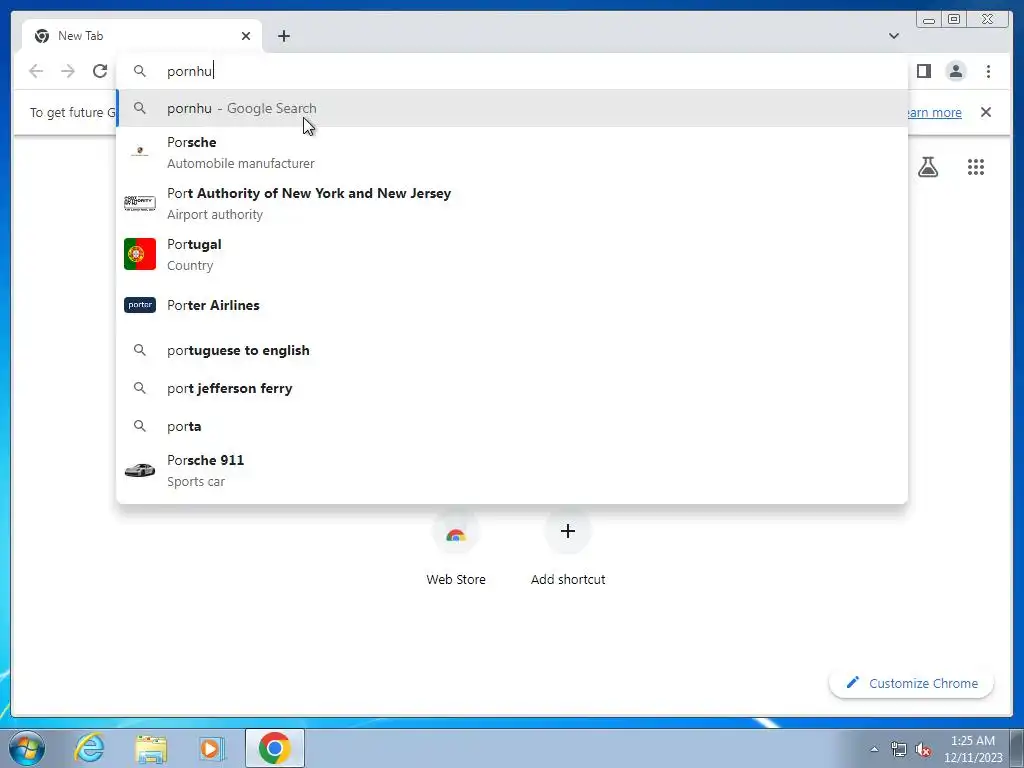Click the network status tray icon
The height and width of the screenshot is (768, 1024).
pyautogui.click(x=899, y=749)
